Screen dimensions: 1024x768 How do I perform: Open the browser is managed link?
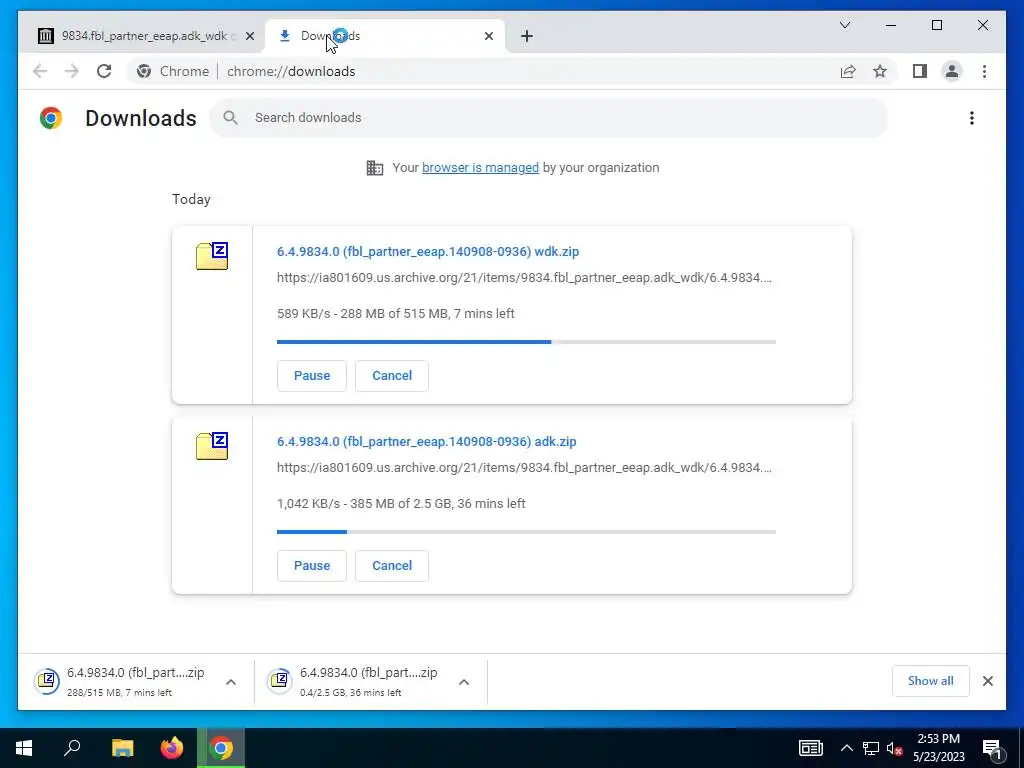(480, 167)
